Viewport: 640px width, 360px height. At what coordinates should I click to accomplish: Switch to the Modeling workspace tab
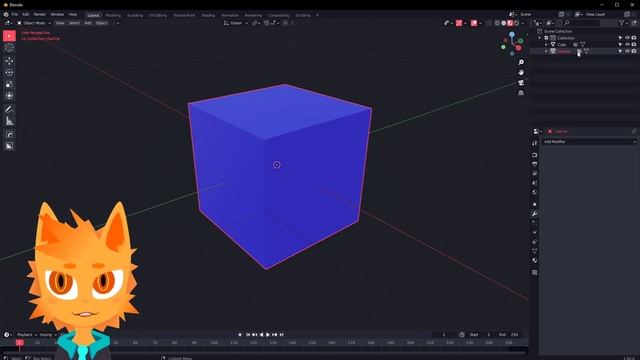tap(113, 15)
